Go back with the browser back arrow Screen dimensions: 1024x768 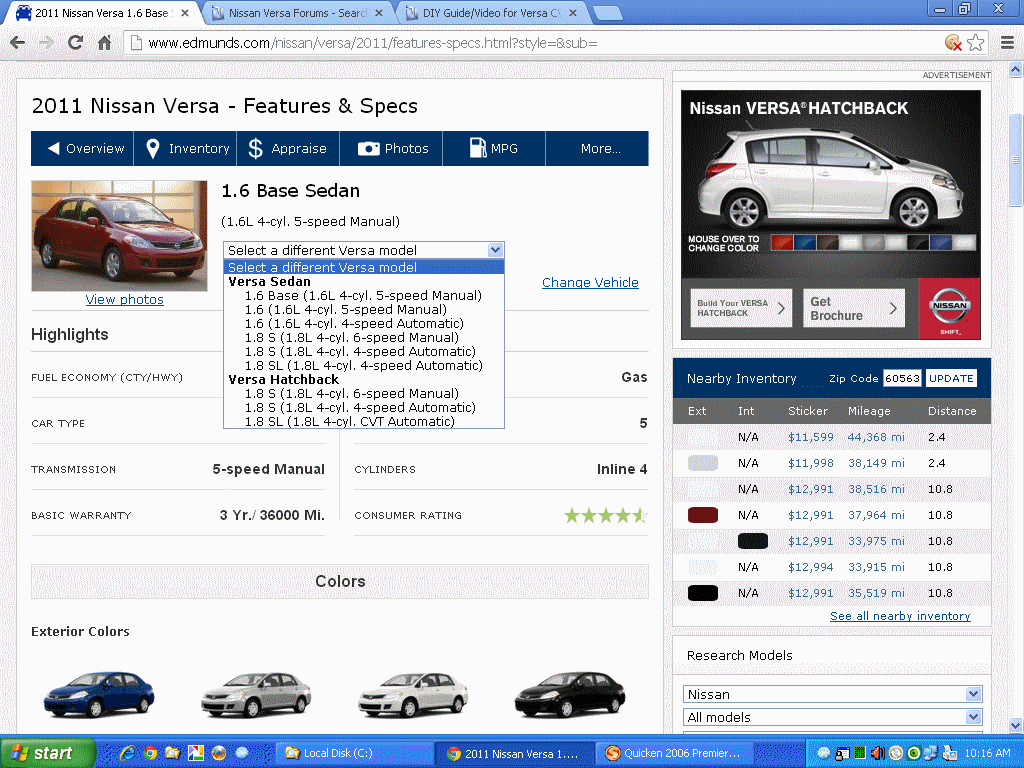coord(18,43)
